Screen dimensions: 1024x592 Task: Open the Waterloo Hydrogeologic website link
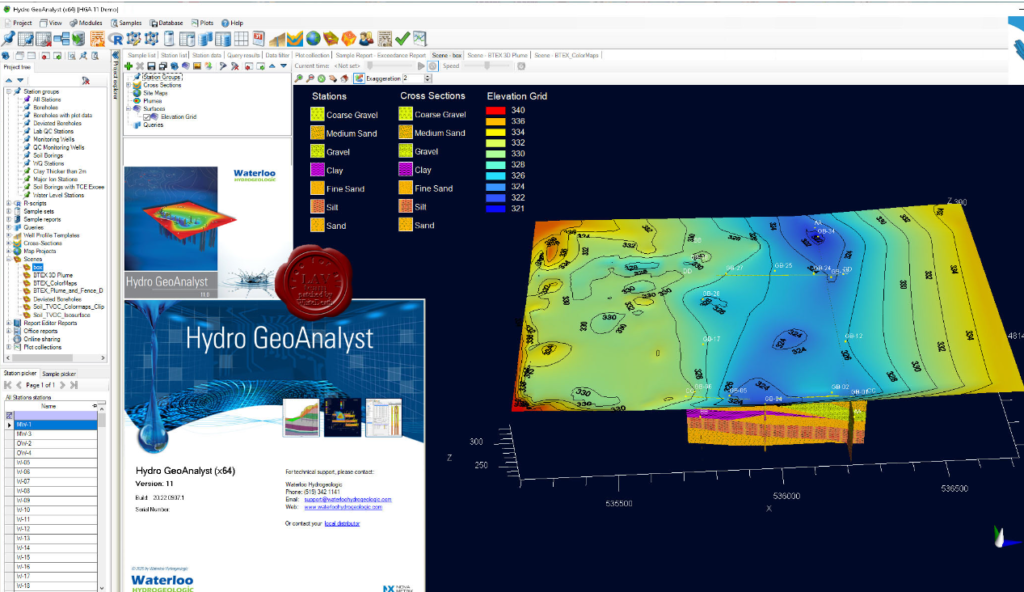coord(343,507)
